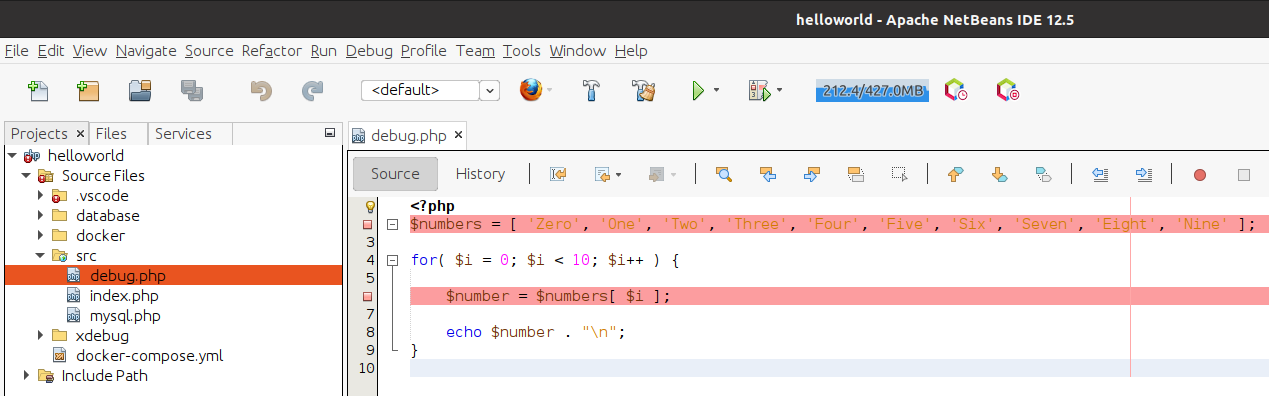Open the Help menu
1269x396 pixels.
(x=631, y=50)
